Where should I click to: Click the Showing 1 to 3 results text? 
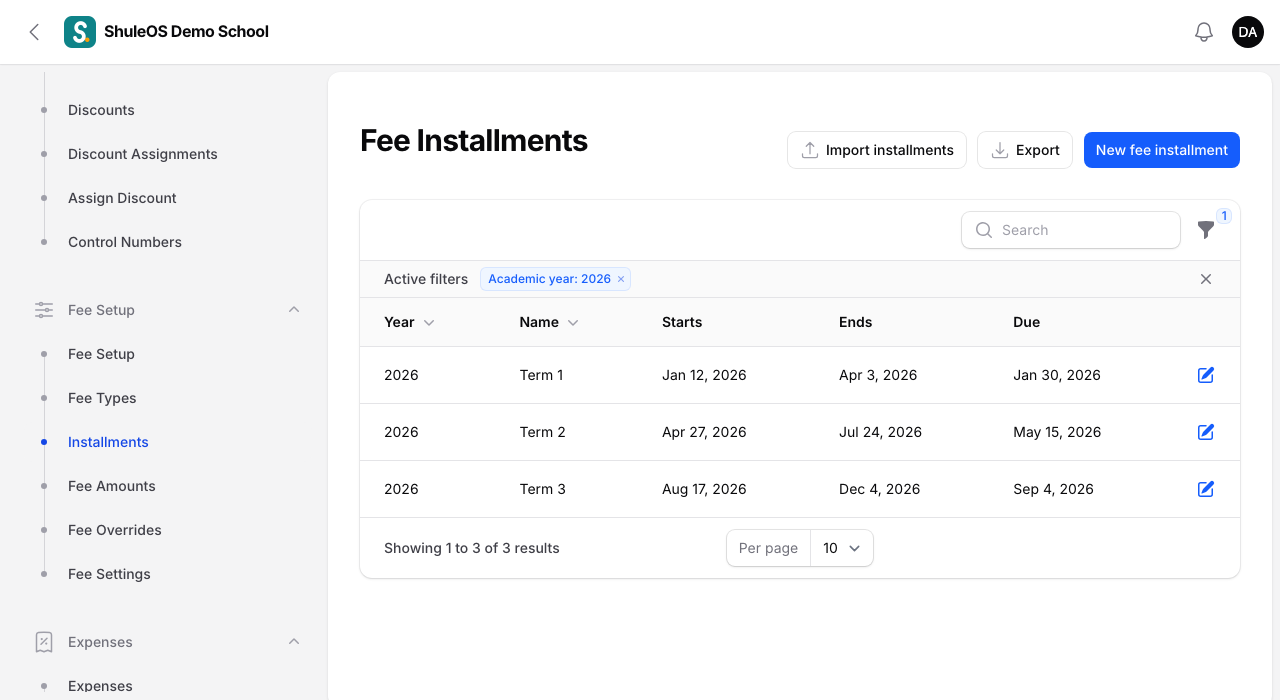click(472, 548)
